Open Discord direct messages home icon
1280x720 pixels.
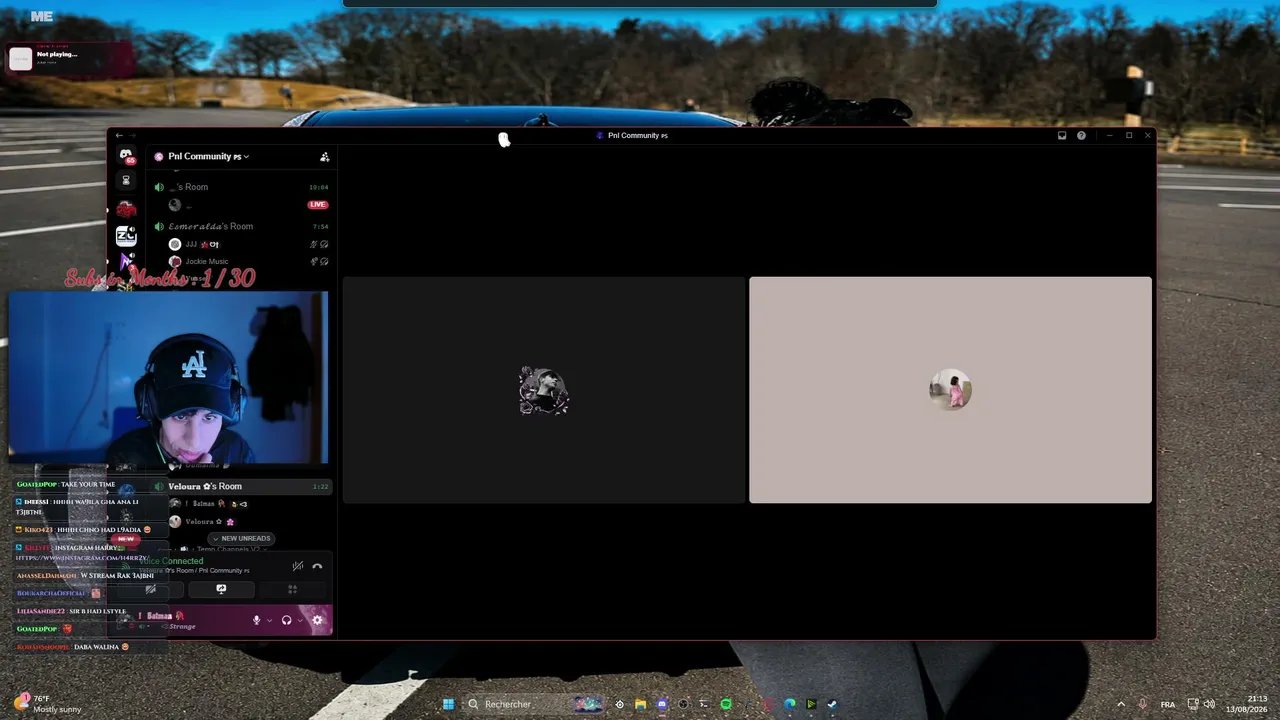pos(126,155)
